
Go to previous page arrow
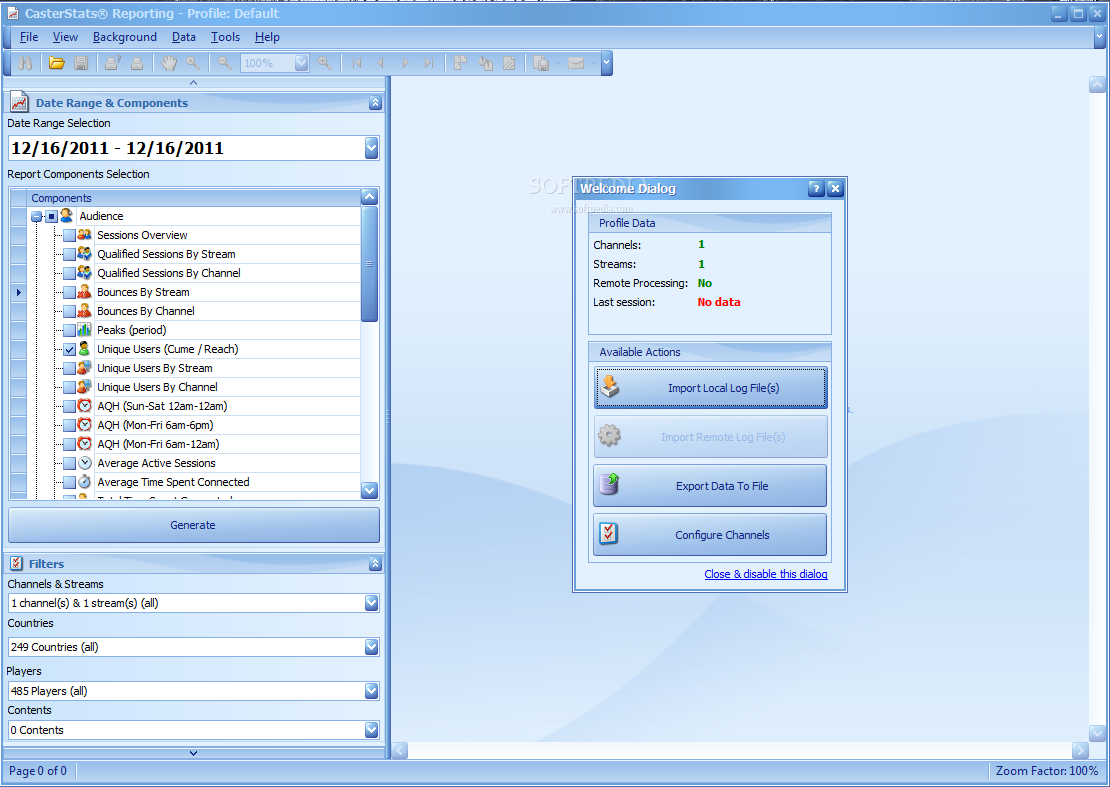pos(381,63)
